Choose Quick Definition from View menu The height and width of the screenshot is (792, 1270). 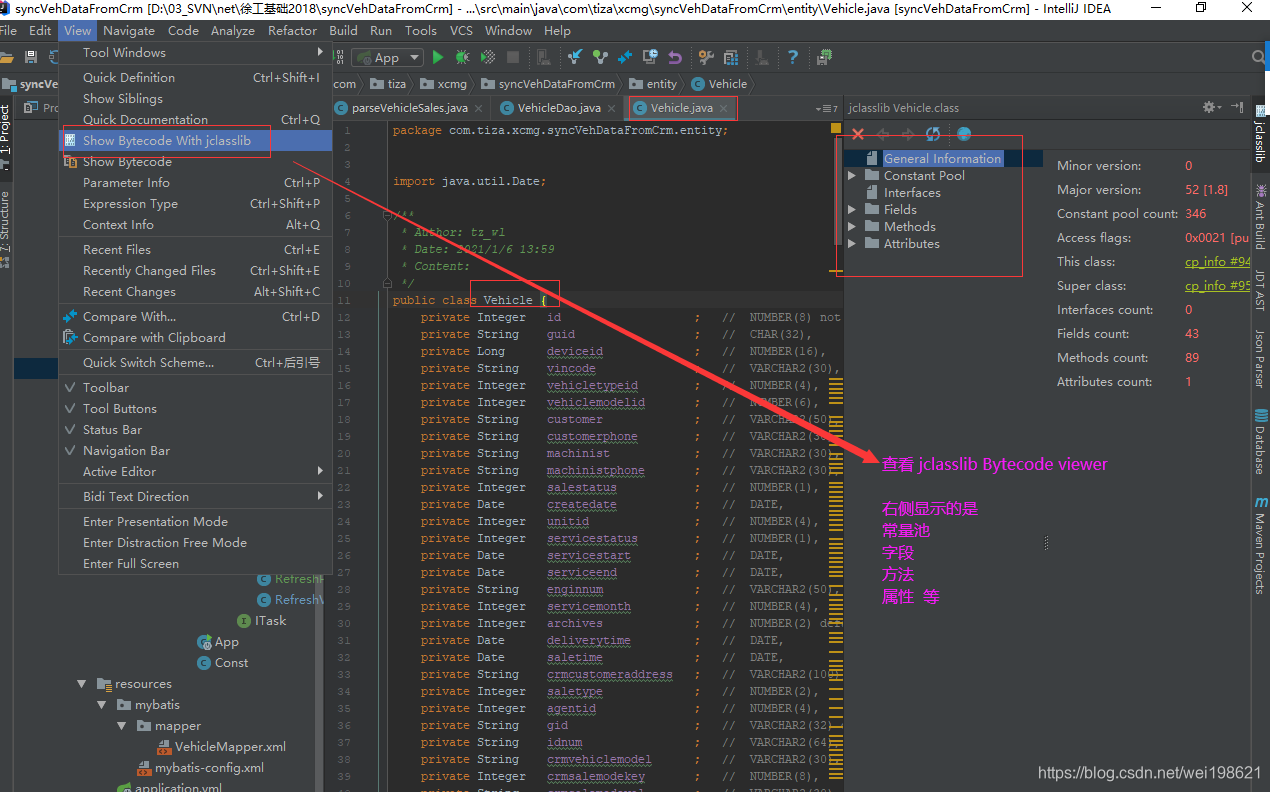point(195,77)
